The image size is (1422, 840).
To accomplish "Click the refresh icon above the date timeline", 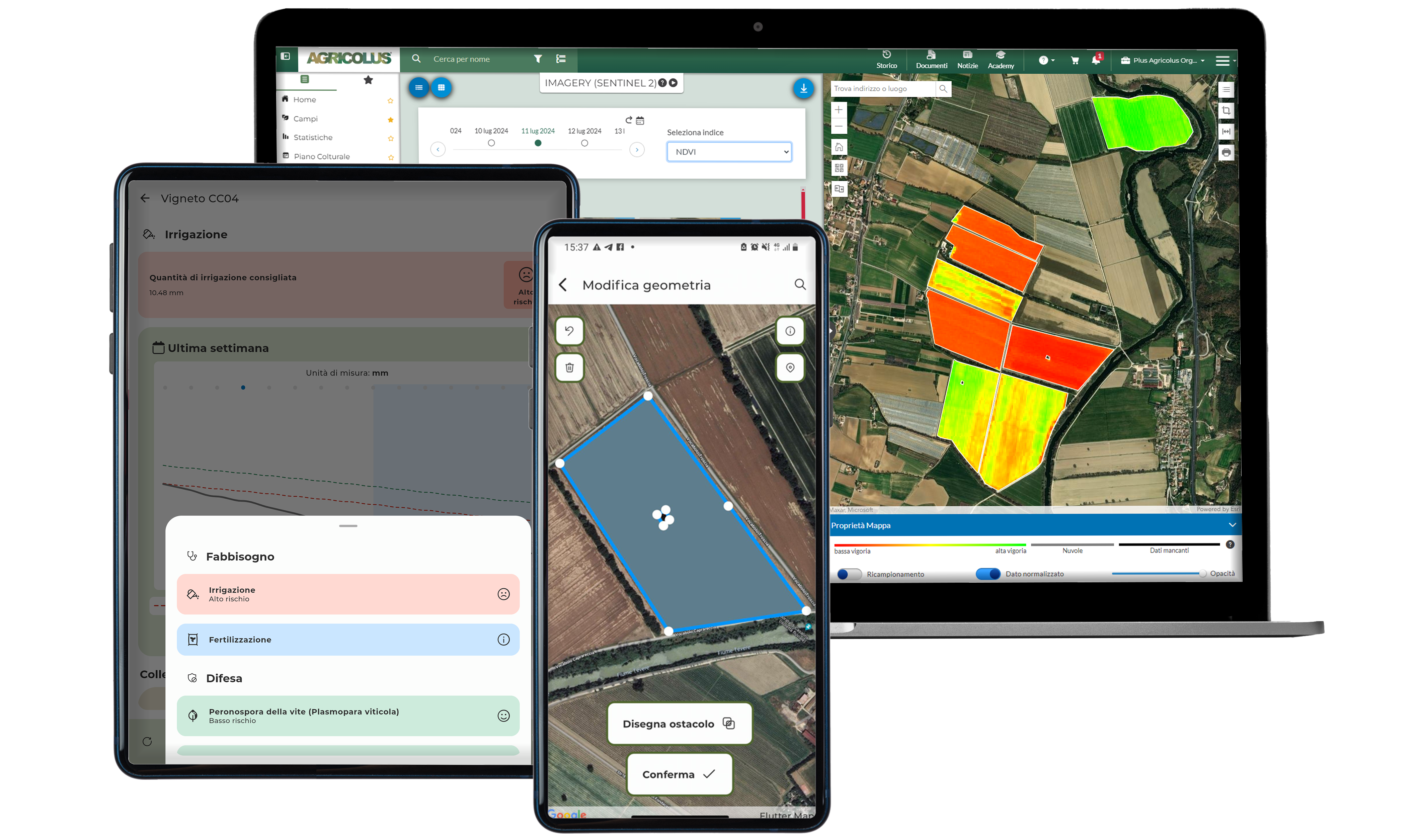I will [x=628, y=120].
